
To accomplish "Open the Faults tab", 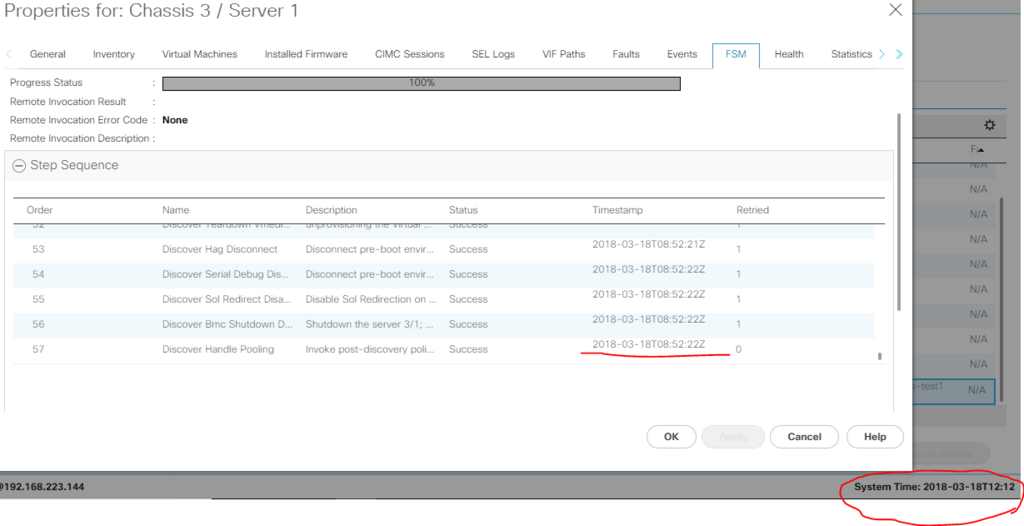I will (x=626, y=54).
